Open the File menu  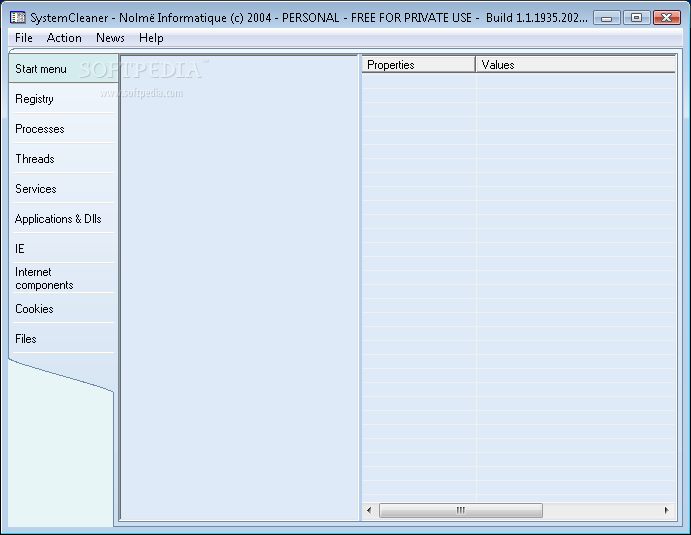(24, 38)
